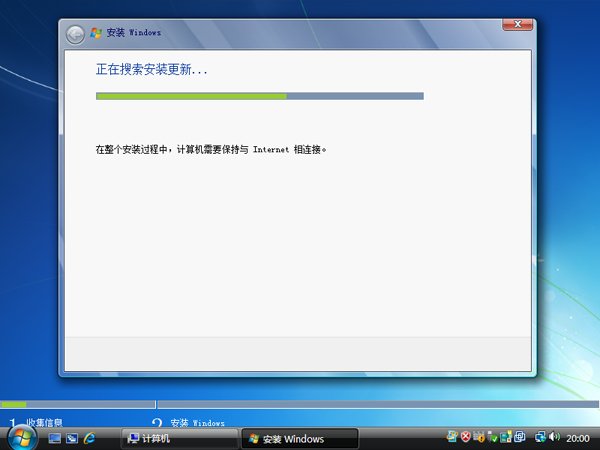Screen dimensions: 600x450
Task: Click the Windows flag icon in the installer title bar
Action: (x=96, y=33)
